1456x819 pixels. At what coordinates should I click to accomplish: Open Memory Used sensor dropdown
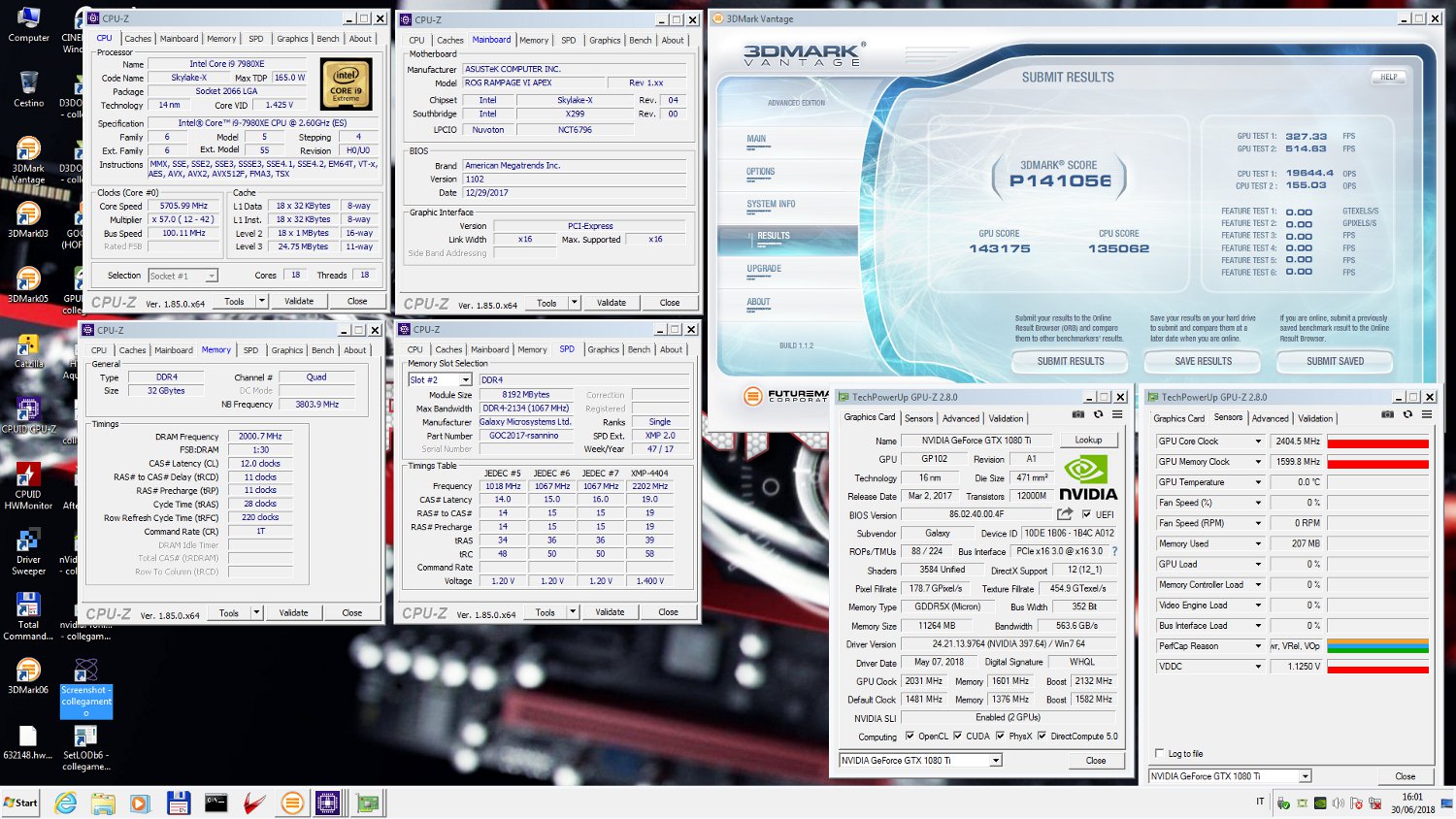pyautogui.click(x=1258, y=543)
